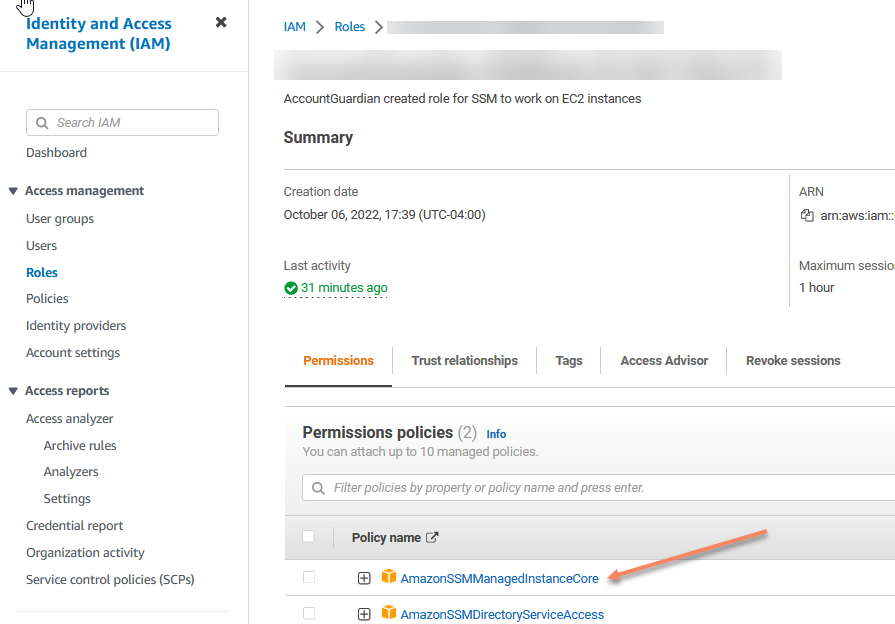
Task: Click the creation date 'October 06, 2022, 17:39 (UTC-04:00)'
Action: (x=384, y=215)
